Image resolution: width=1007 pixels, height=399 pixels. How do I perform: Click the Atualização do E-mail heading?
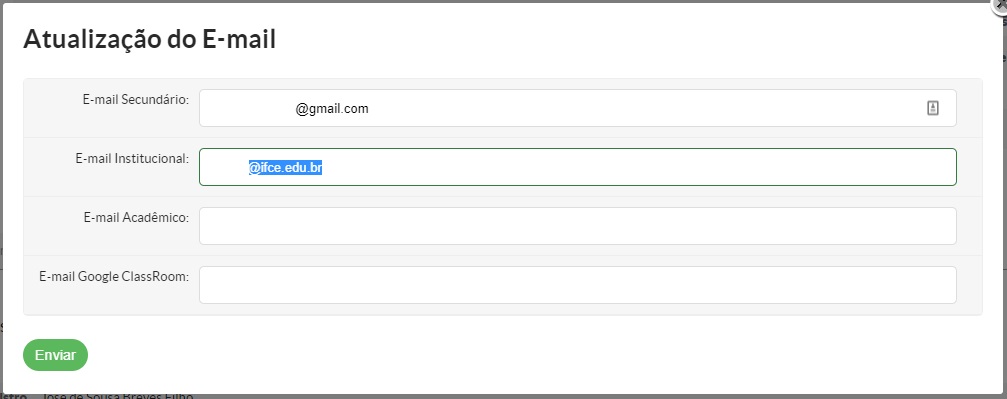(x=150, y=39)
